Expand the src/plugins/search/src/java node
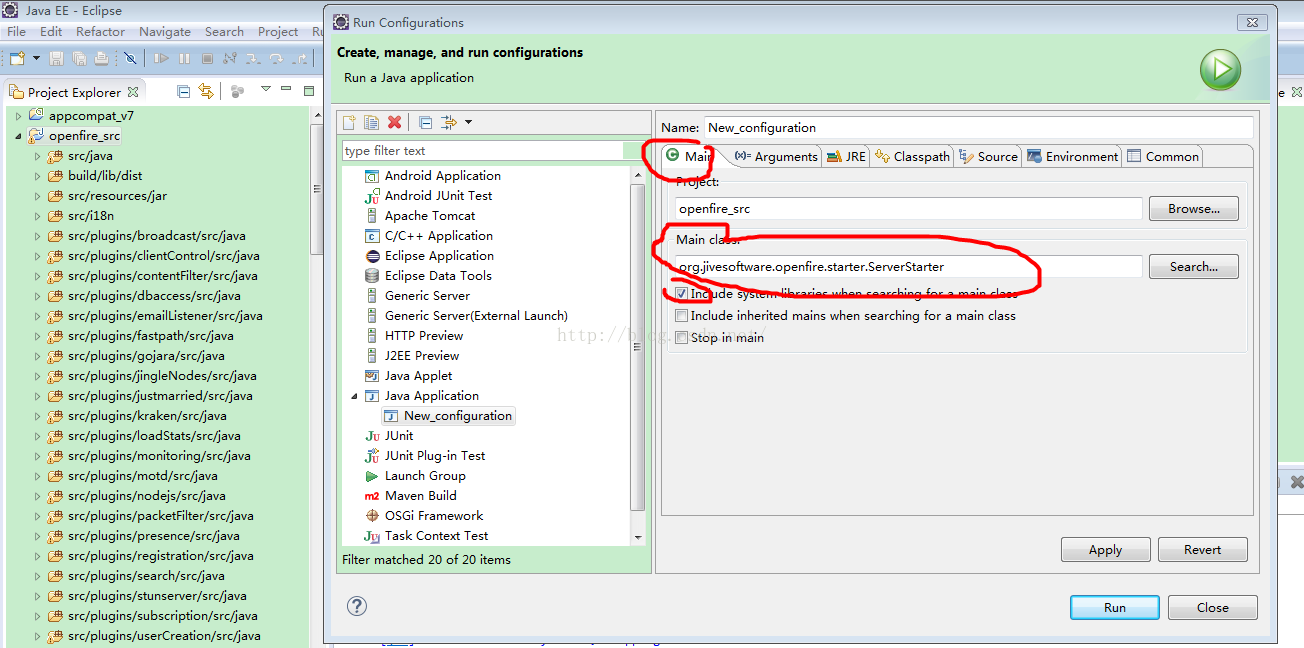The image size is (1304, 648). point(38,576)
